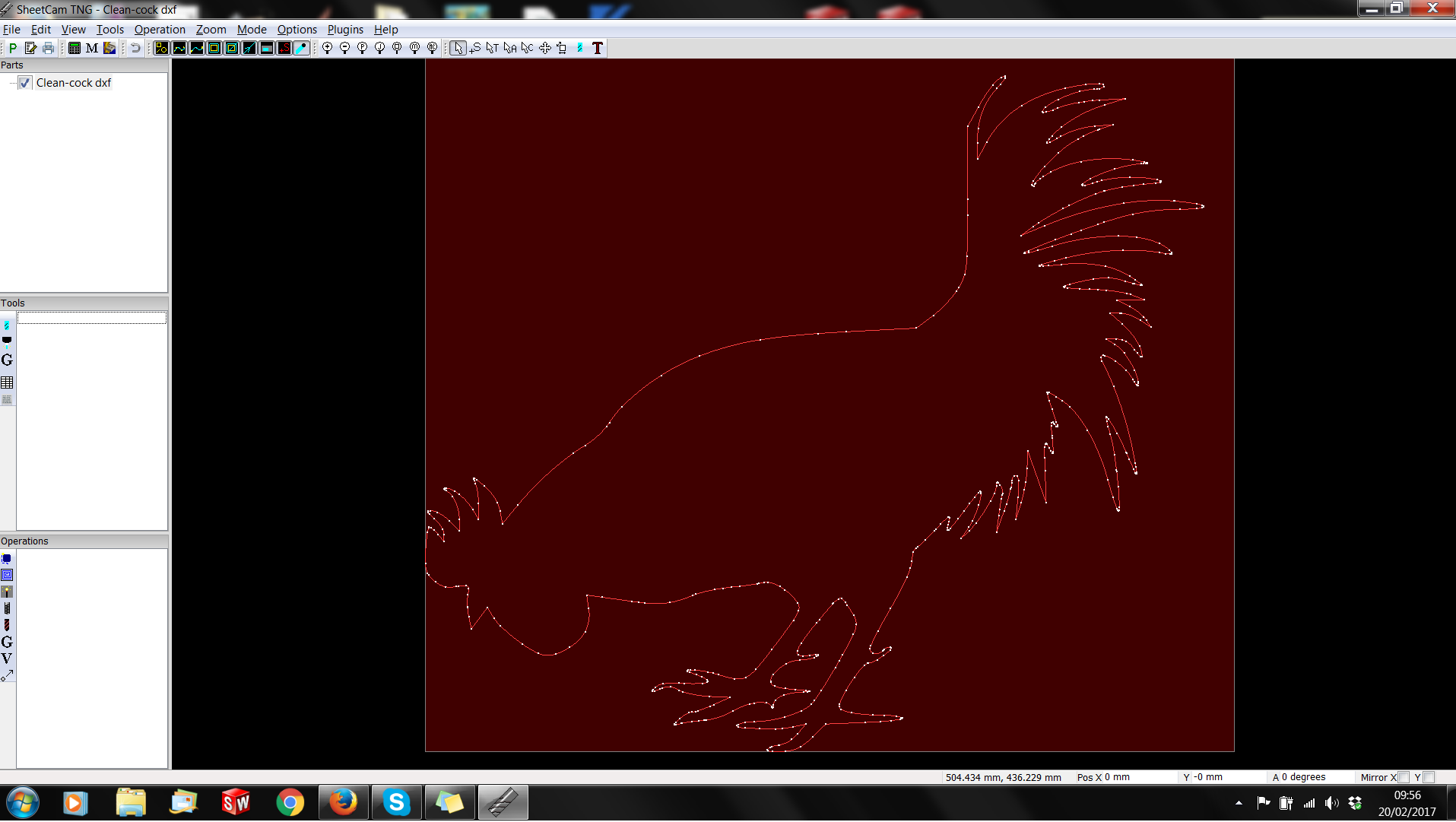Open the Operation menu
Screen dimensions: 1456x822
(x=160, y=30)
